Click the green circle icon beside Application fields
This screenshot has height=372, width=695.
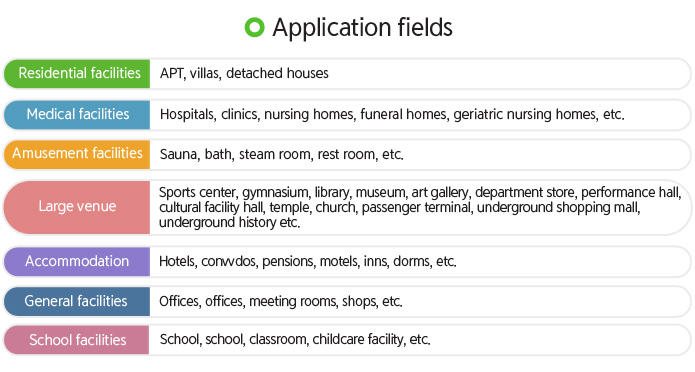[x=254, y=27]
